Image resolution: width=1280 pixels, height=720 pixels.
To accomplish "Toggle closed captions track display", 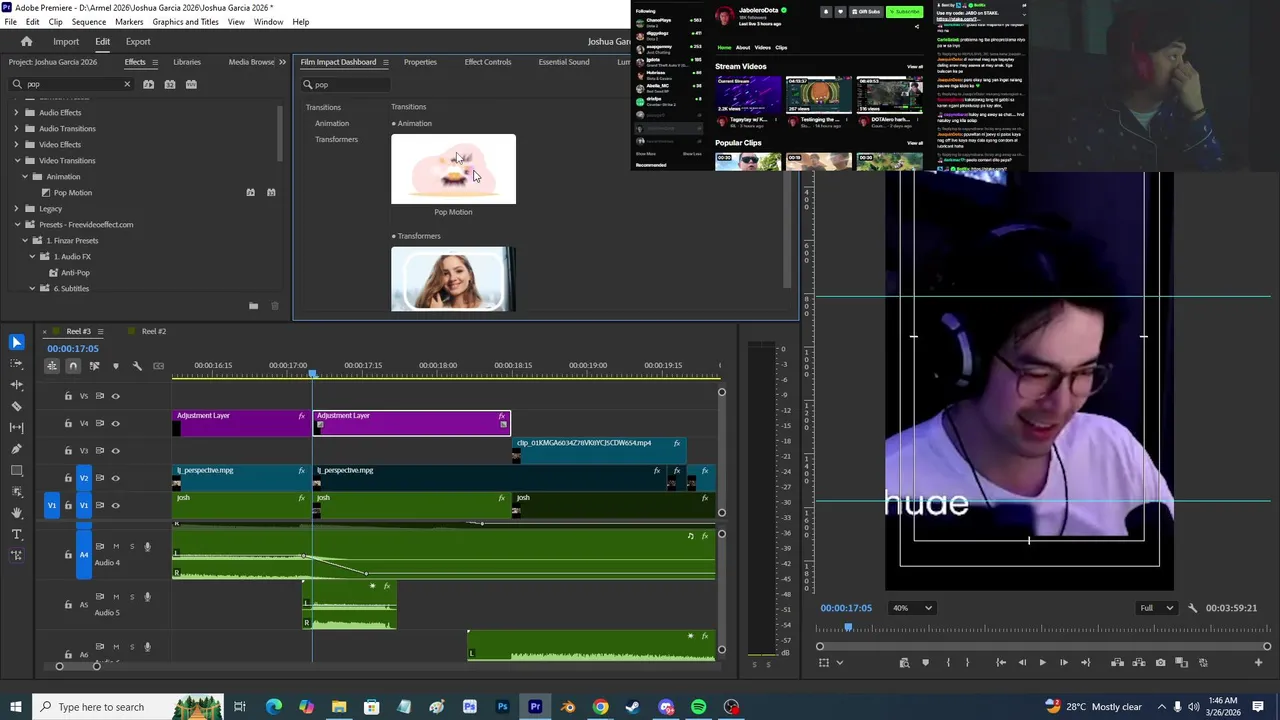I will (x=158, y=366).
